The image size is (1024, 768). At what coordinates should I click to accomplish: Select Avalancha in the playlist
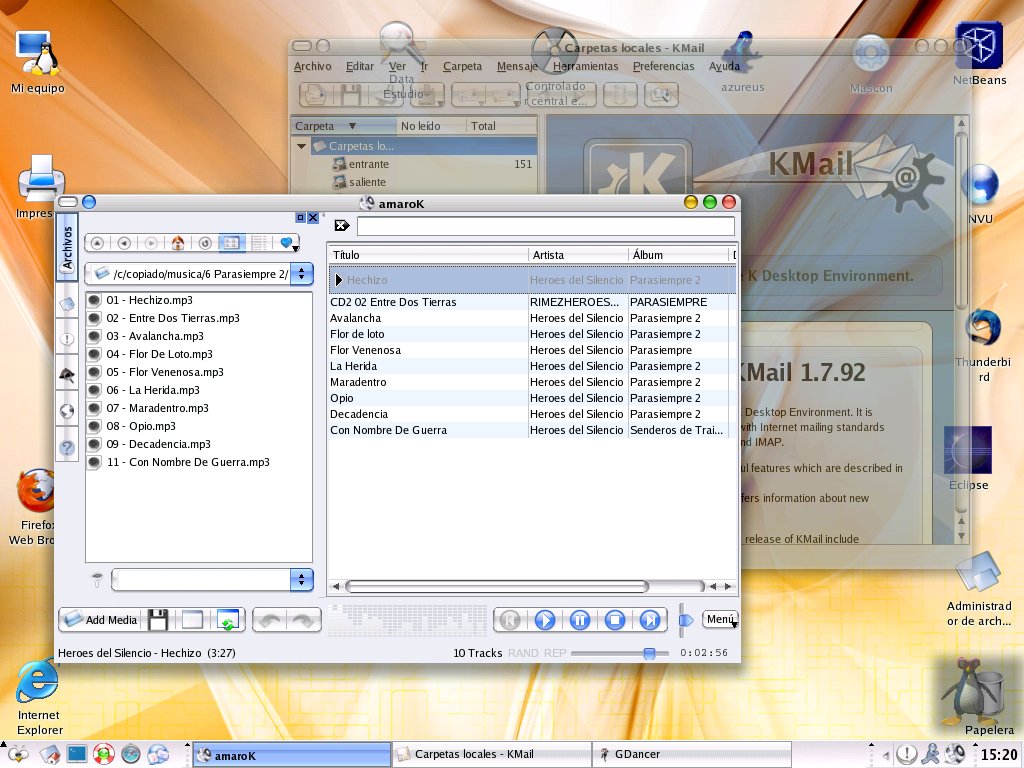[x=532, y=318]
